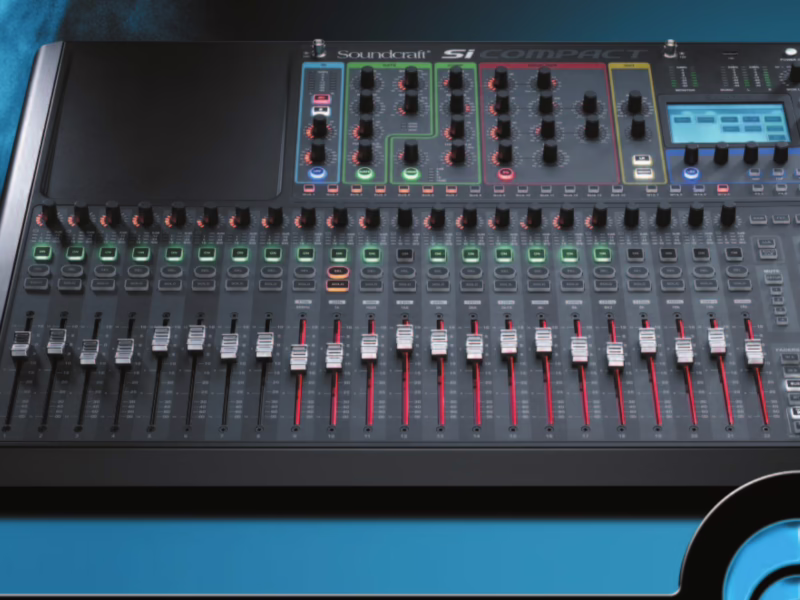Tap the blue touchscreen display
Image resolution: width=800 pixels, height=600 pixels.
[x=728, y=123]
